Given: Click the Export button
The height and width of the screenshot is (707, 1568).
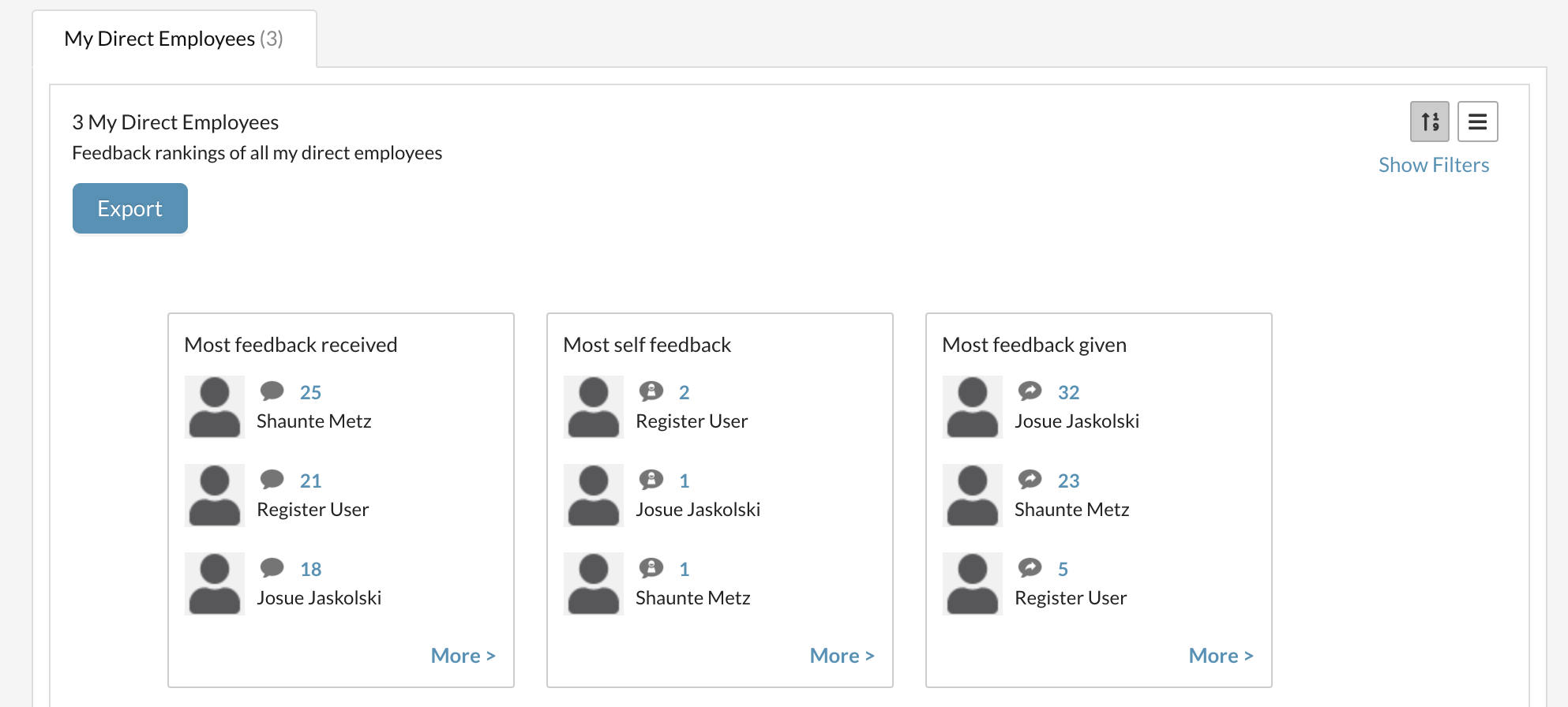Looking at the screenshot, I should tap(130, 208).
